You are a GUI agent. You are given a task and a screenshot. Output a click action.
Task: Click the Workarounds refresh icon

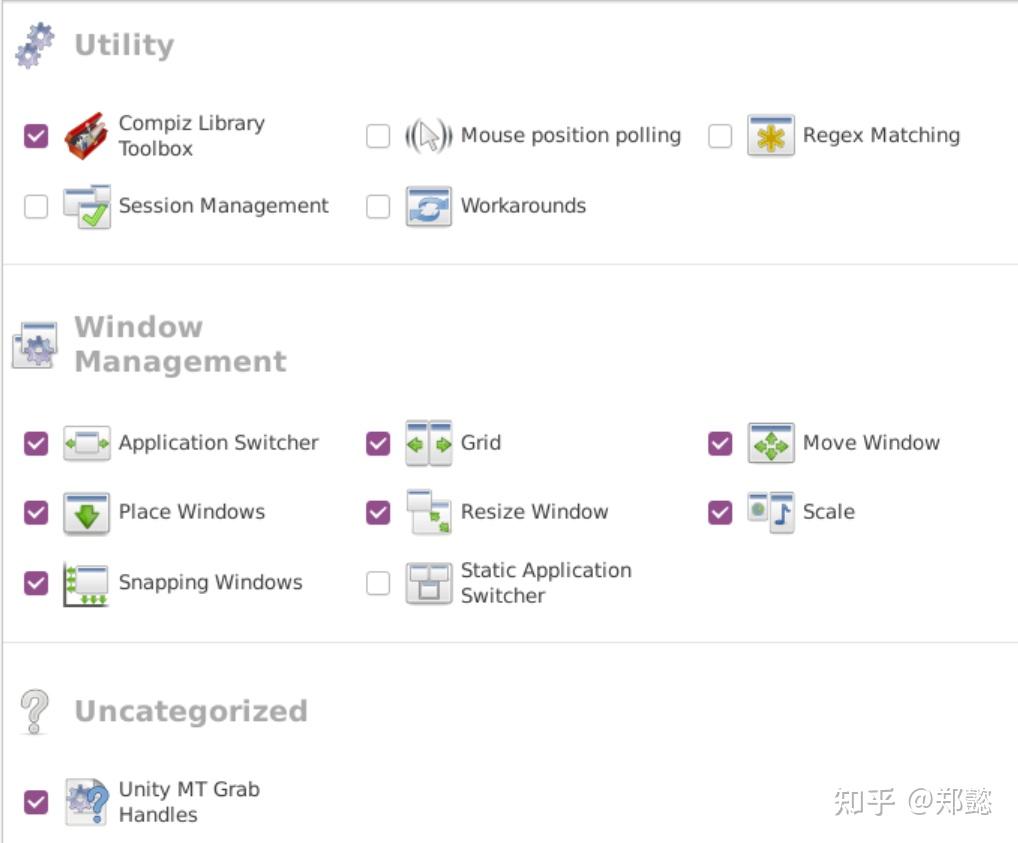[428, 206]
